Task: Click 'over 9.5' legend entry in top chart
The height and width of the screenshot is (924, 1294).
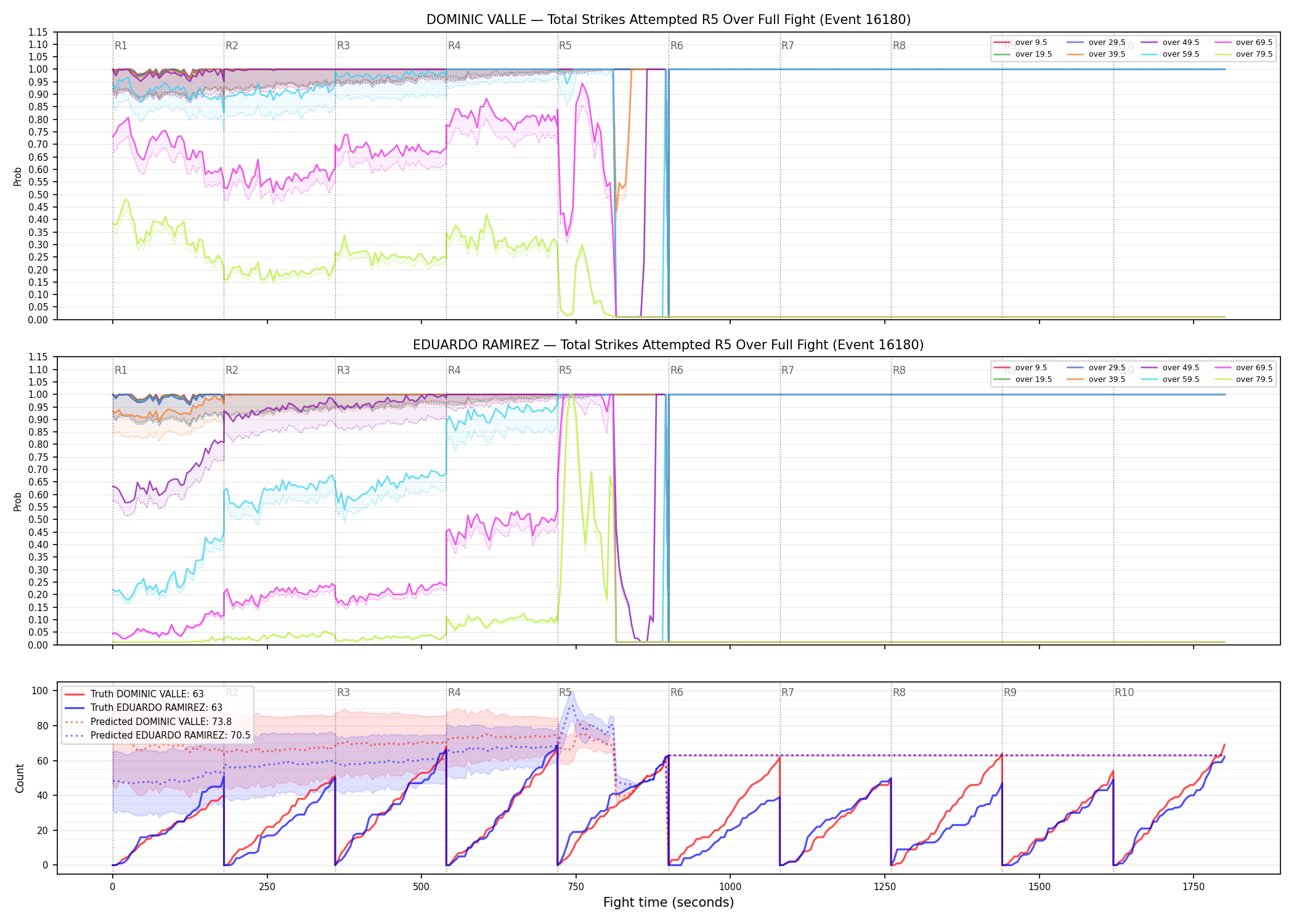Action: tap(1020, 43)
